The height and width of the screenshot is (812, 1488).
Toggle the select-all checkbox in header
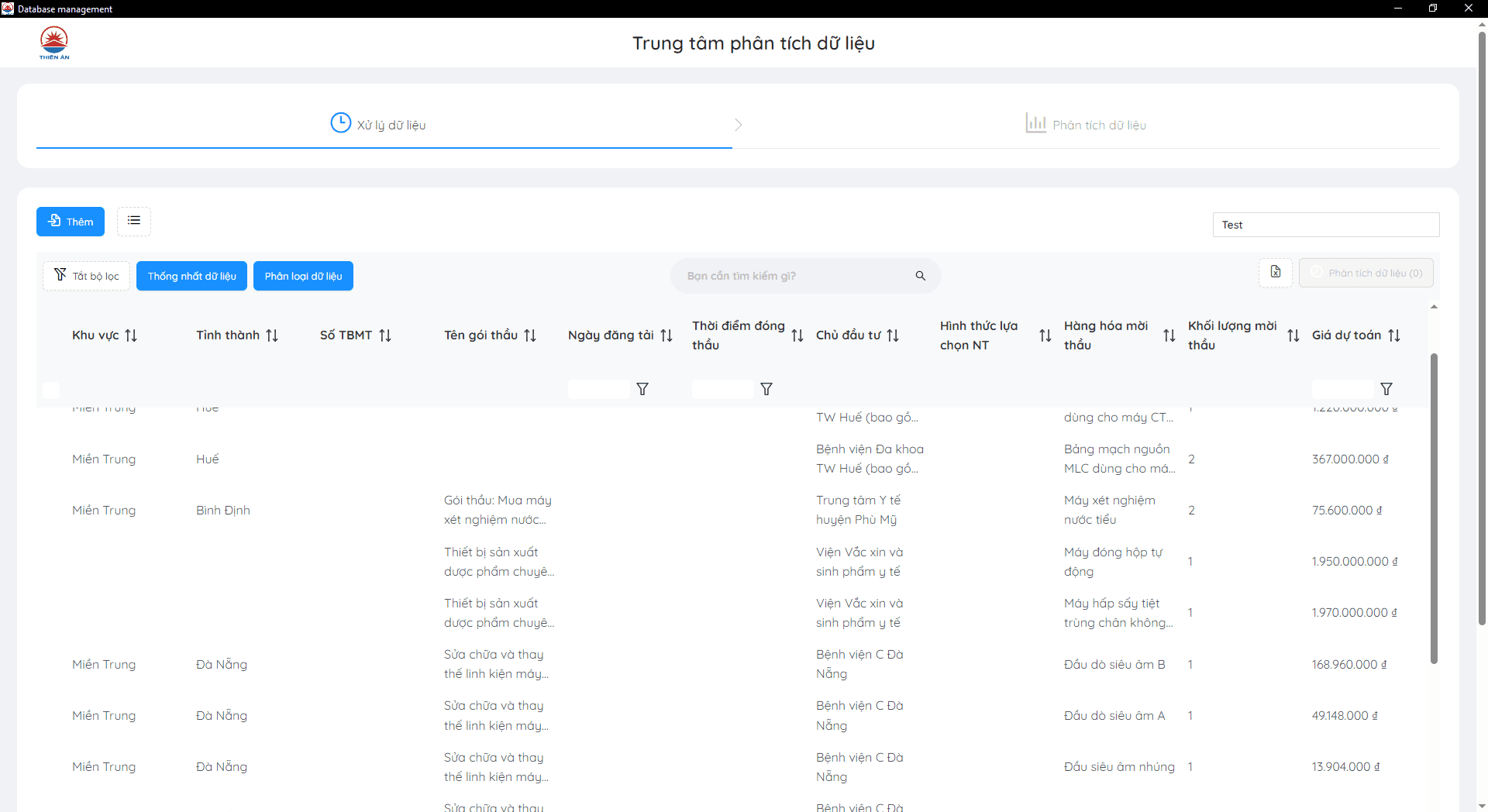51,390
